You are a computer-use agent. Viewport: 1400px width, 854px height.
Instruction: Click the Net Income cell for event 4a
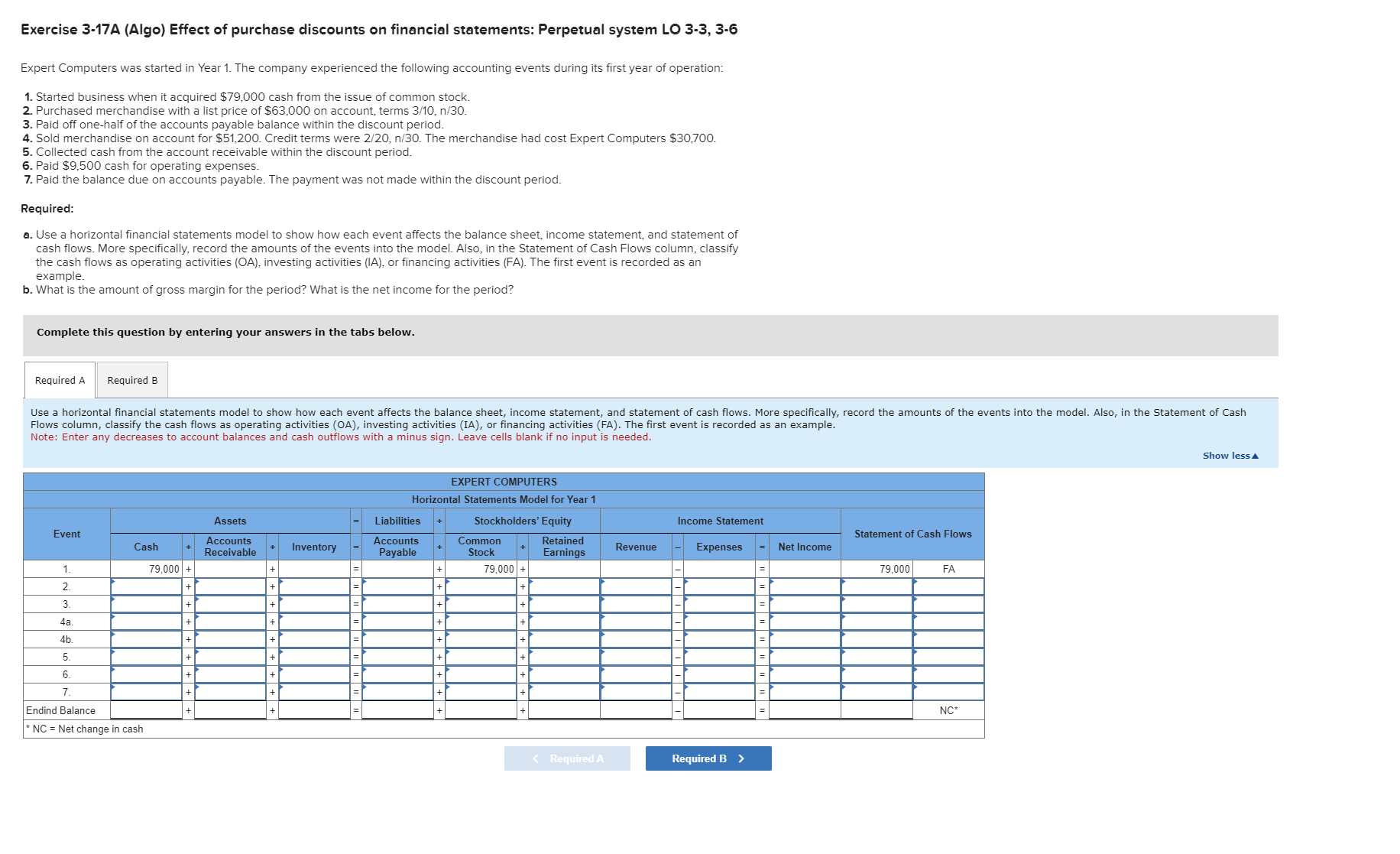click(804, 621)
